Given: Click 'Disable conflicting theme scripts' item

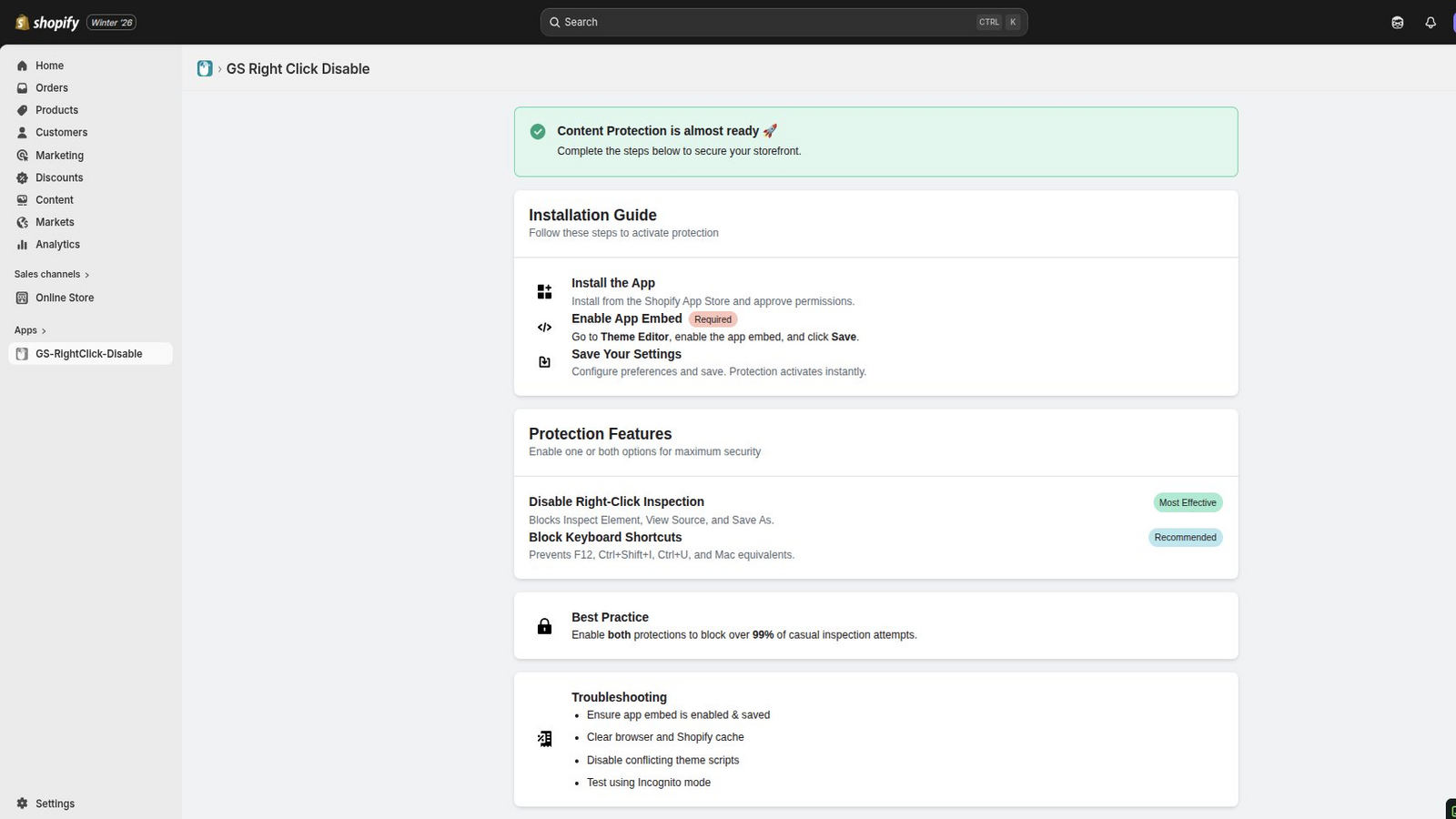Looking at the screenshot, I should click(662, 760).
